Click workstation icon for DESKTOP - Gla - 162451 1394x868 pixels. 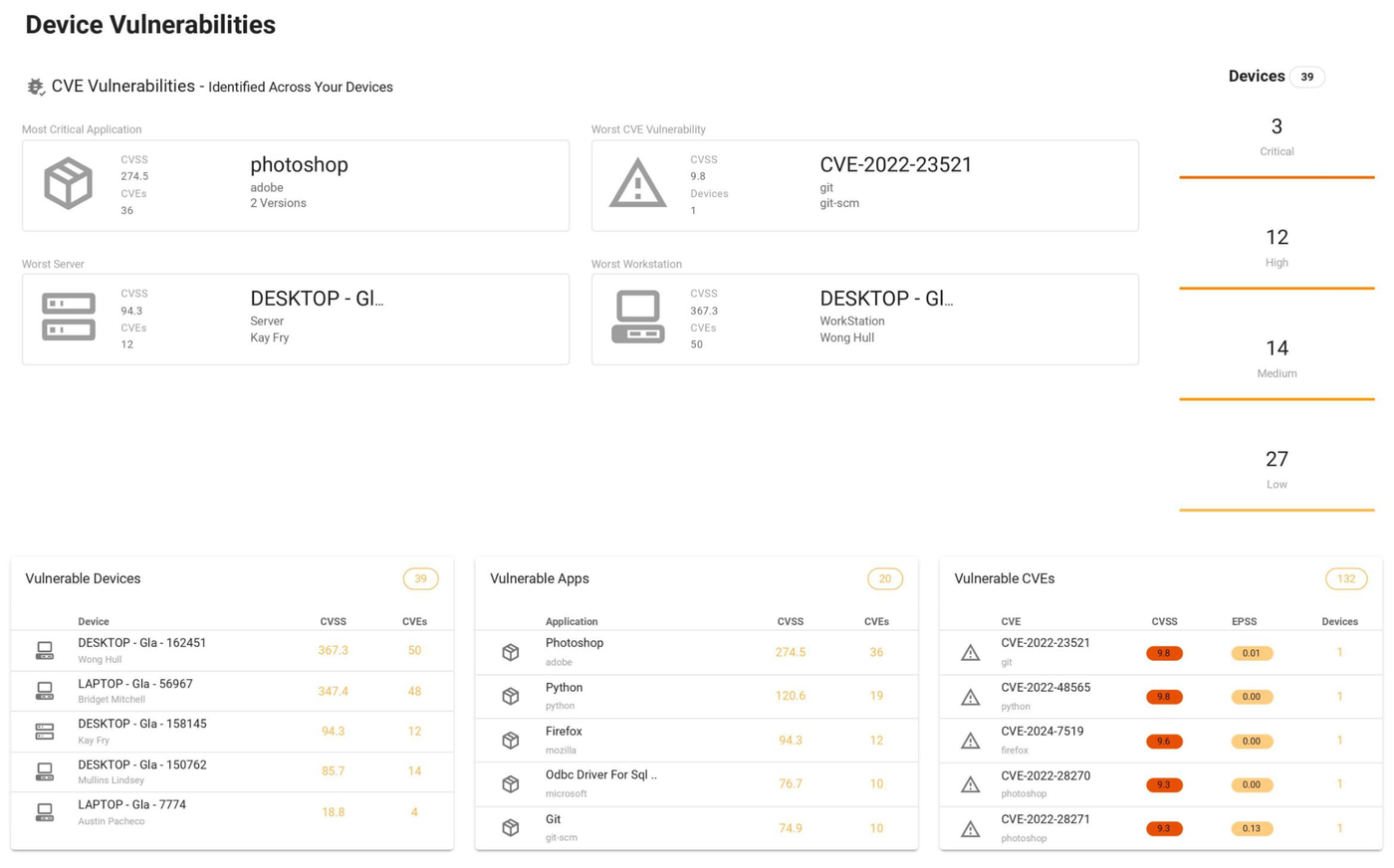pos(45,651)
